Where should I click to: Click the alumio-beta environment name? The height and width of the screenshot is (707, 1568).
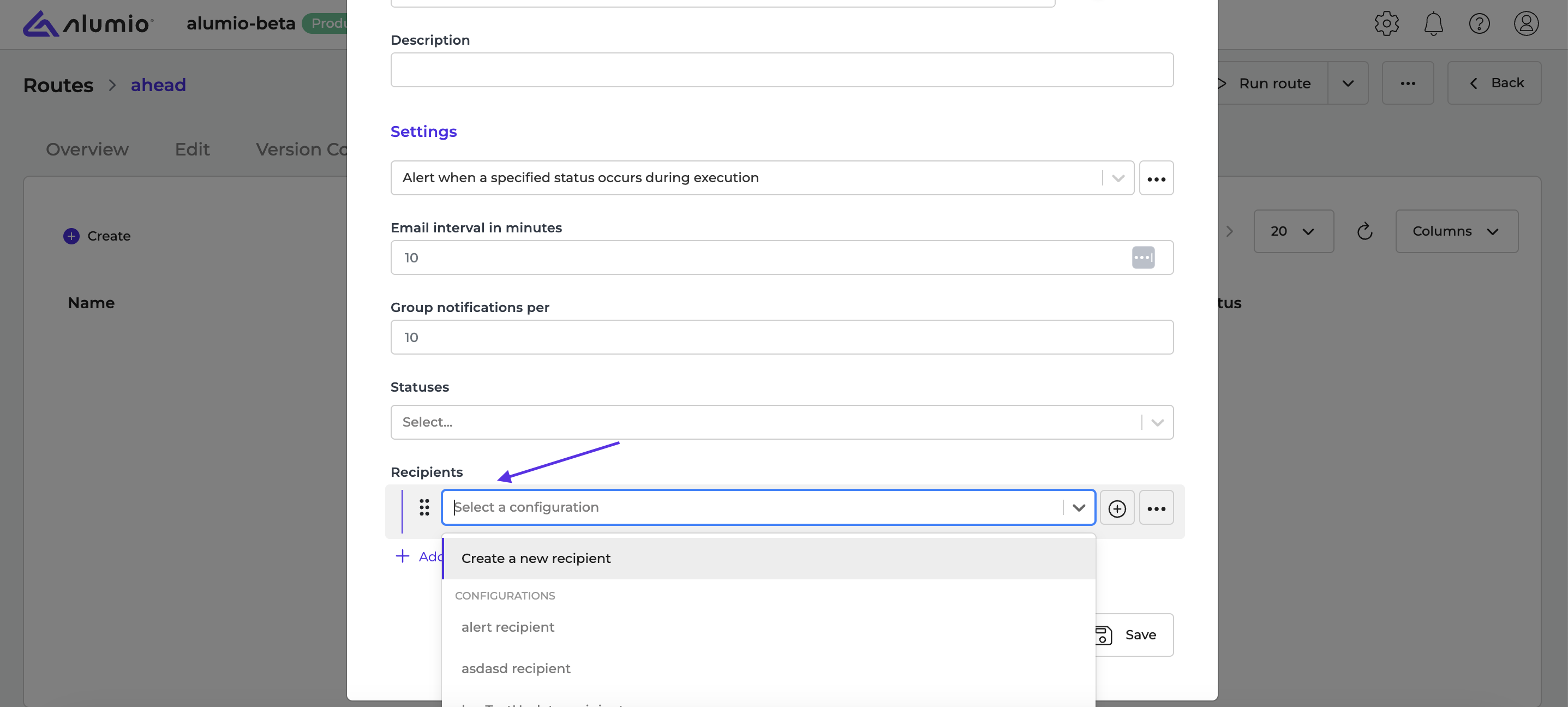click(241, 23)
